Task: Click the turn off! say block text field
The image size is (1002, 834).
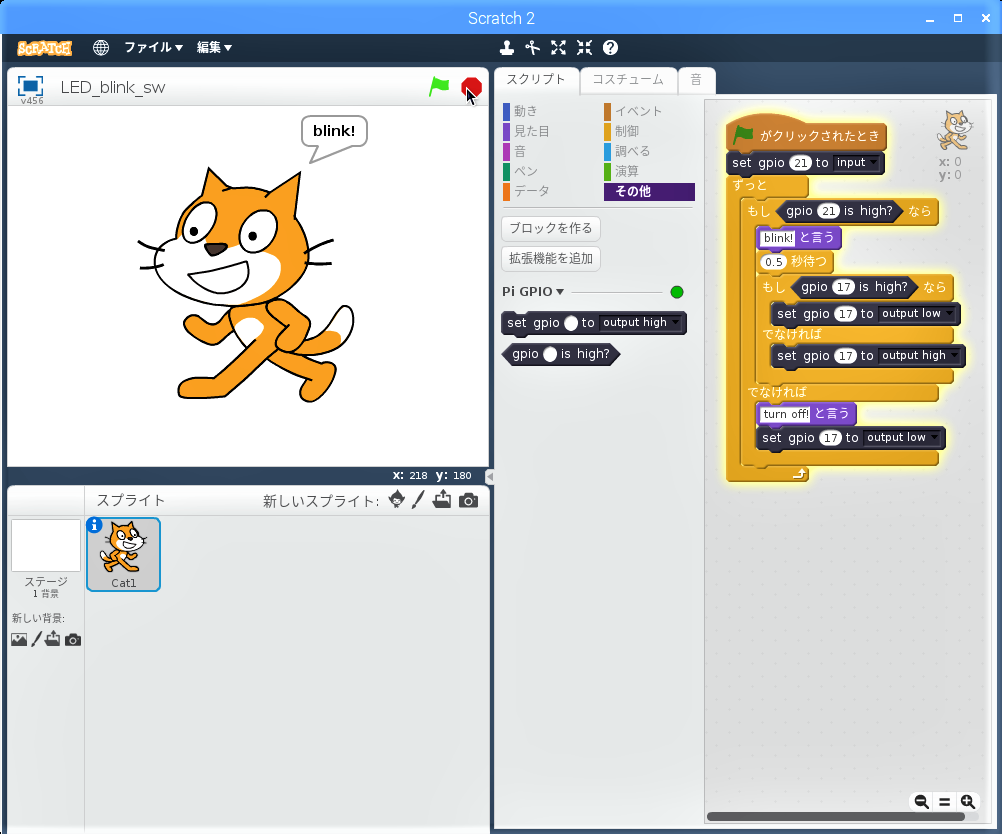Action: point(786,414)
